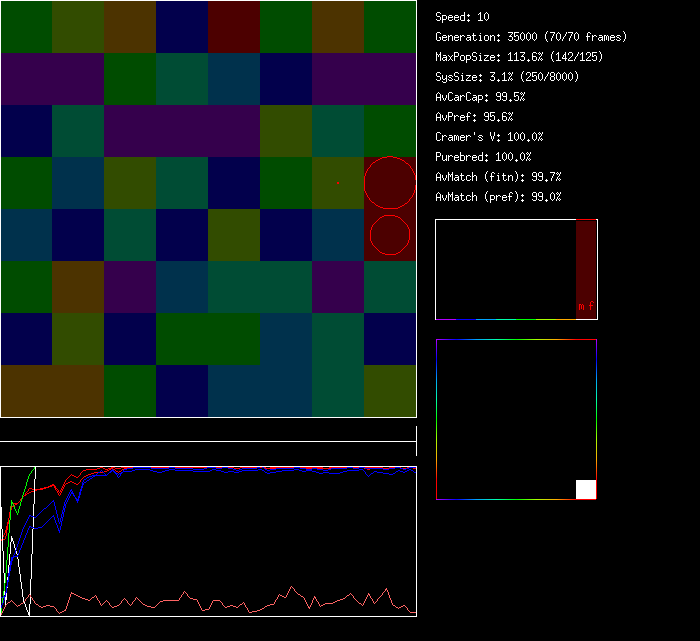
Task: Click the large red circle in the grid
Action: (x=389, y=183)
